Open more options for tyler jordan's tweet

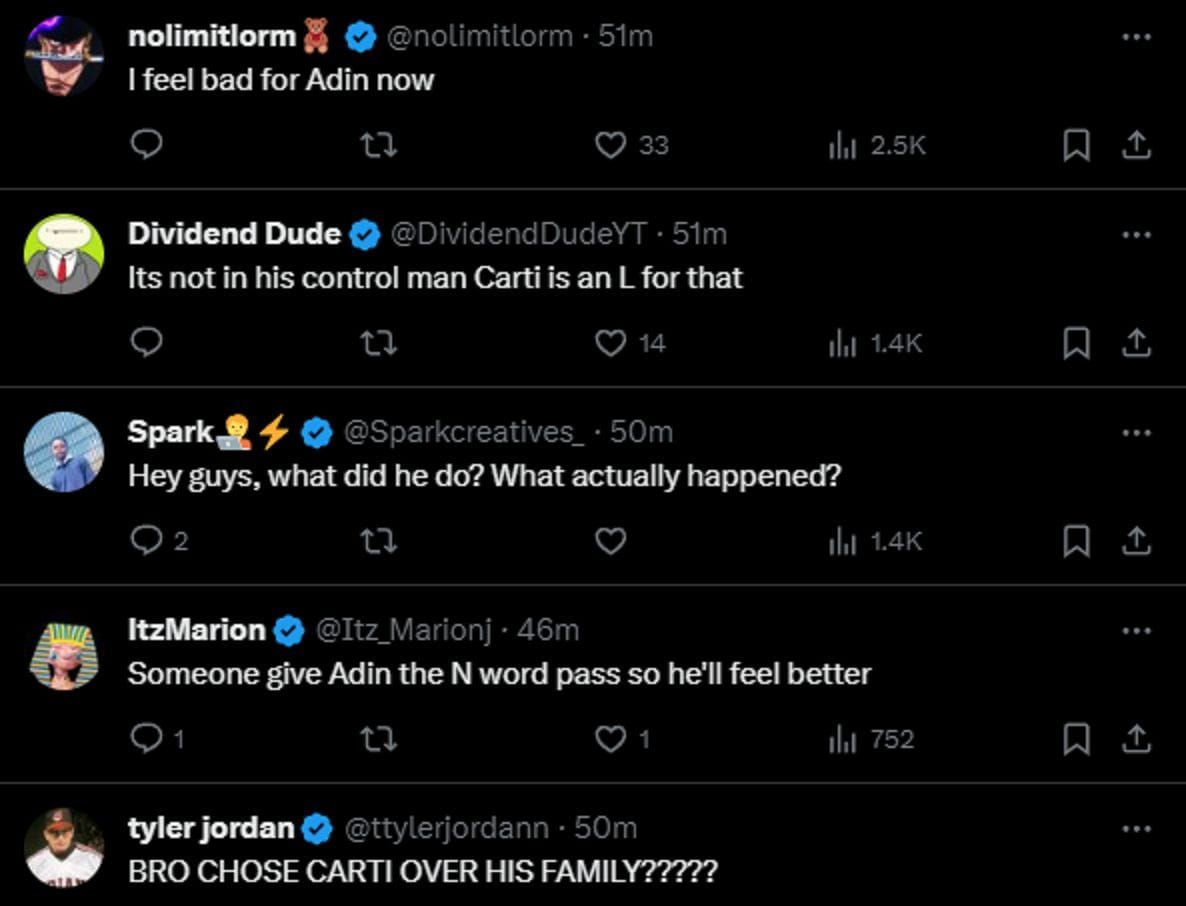[x=1135, y=828]
